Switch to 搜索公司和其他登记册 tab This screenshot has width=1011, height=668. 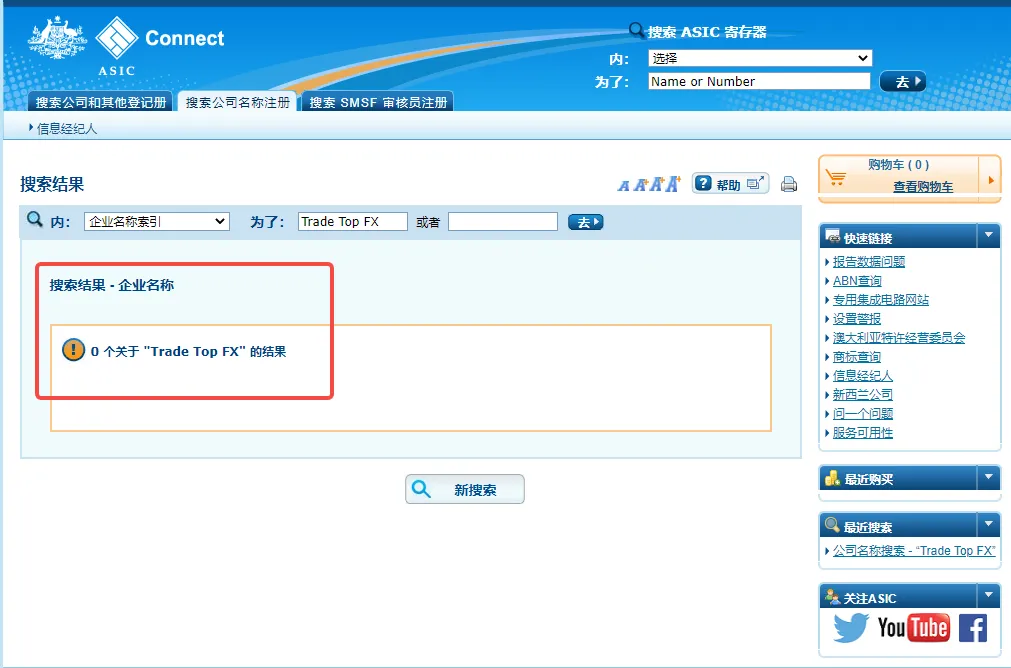click(101, 102)
